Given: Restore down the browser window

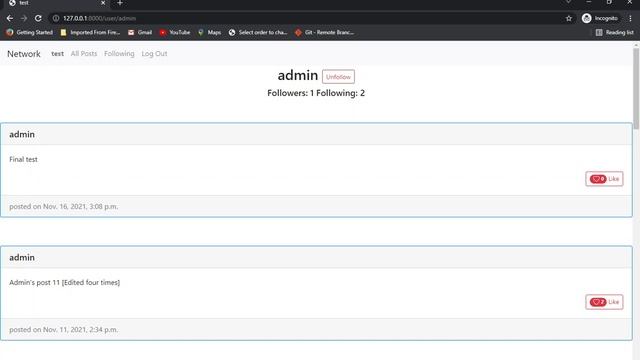Looking at the screenshot, I should 609,2.
